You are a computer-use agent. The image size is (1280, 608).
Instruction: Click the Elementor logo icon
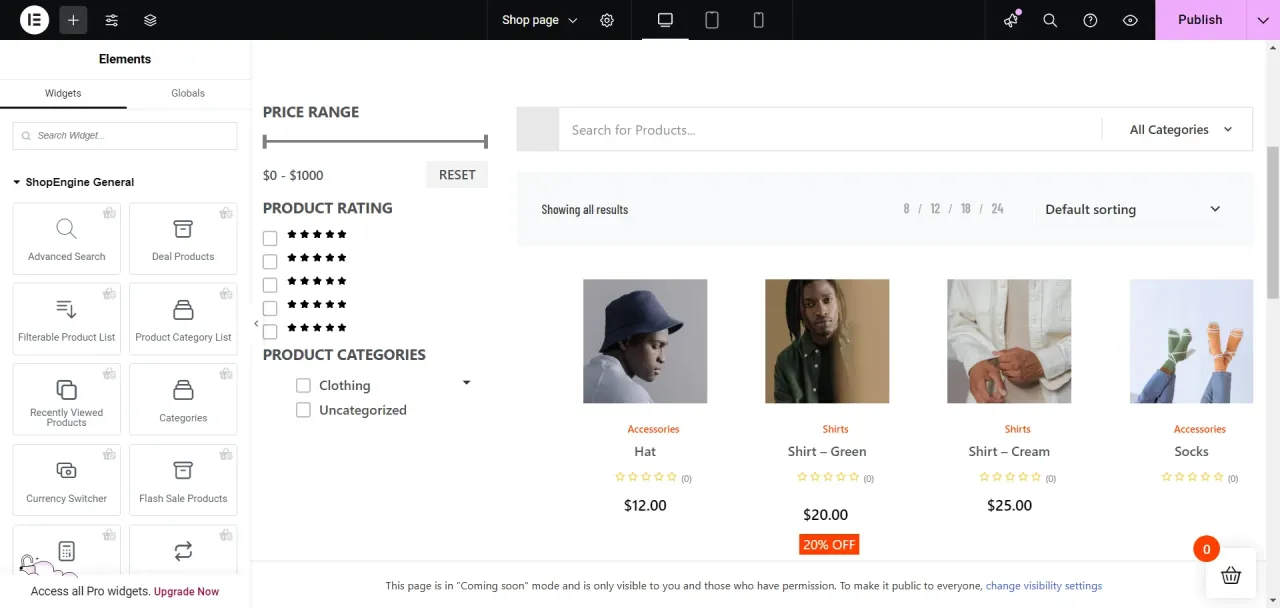pyautogui.click(x=34, y=20)
